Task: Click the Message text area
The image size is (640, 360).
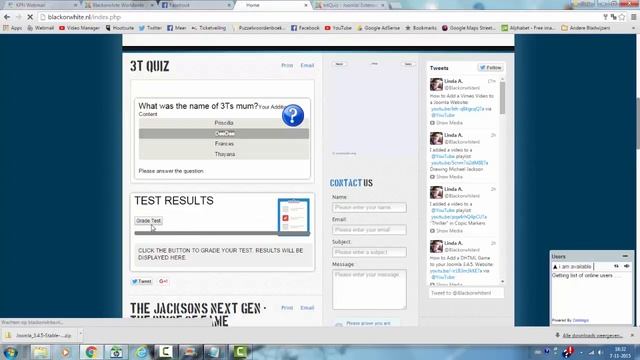Action: (x=369, y=289)
